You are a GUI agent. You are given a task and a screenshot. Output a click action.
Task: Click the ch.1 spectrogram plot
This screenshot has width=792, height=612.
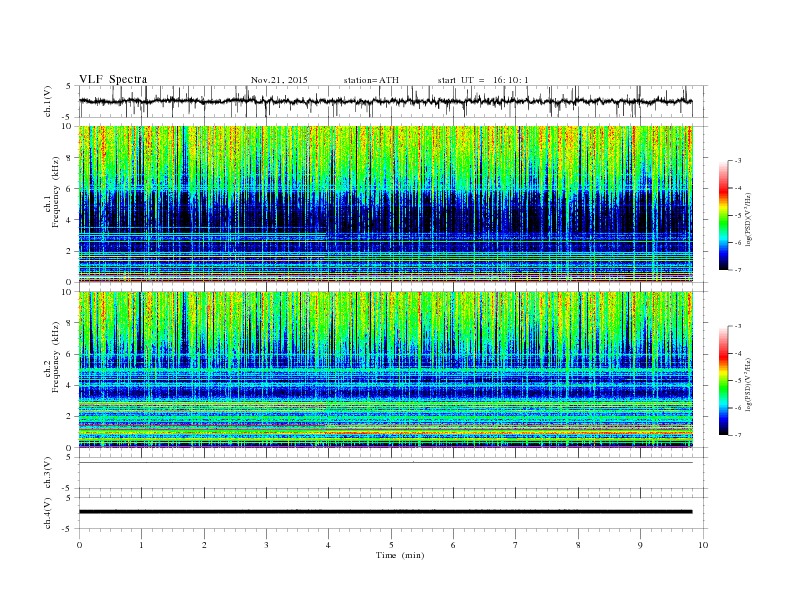(386, 204)
